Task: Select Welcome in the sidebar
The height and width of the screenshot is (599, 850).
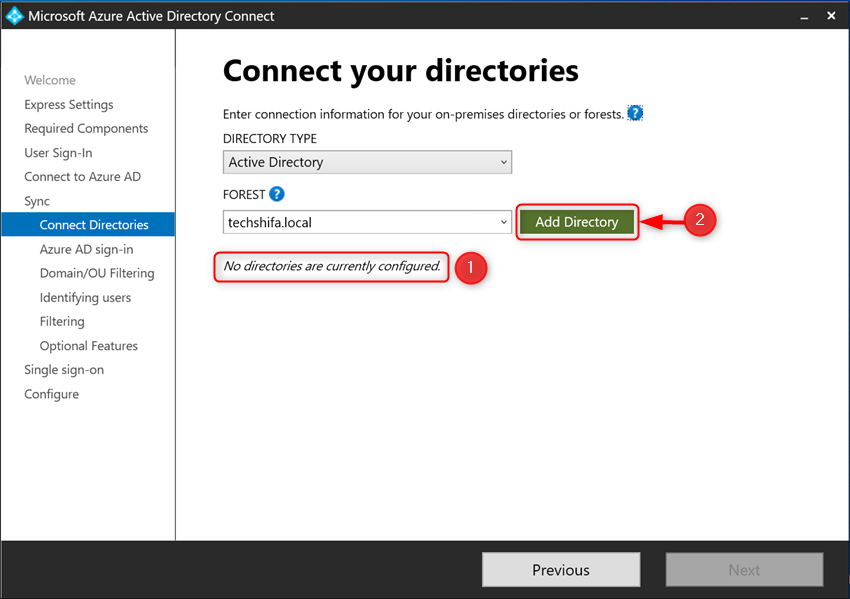Action: click(49, 80)
